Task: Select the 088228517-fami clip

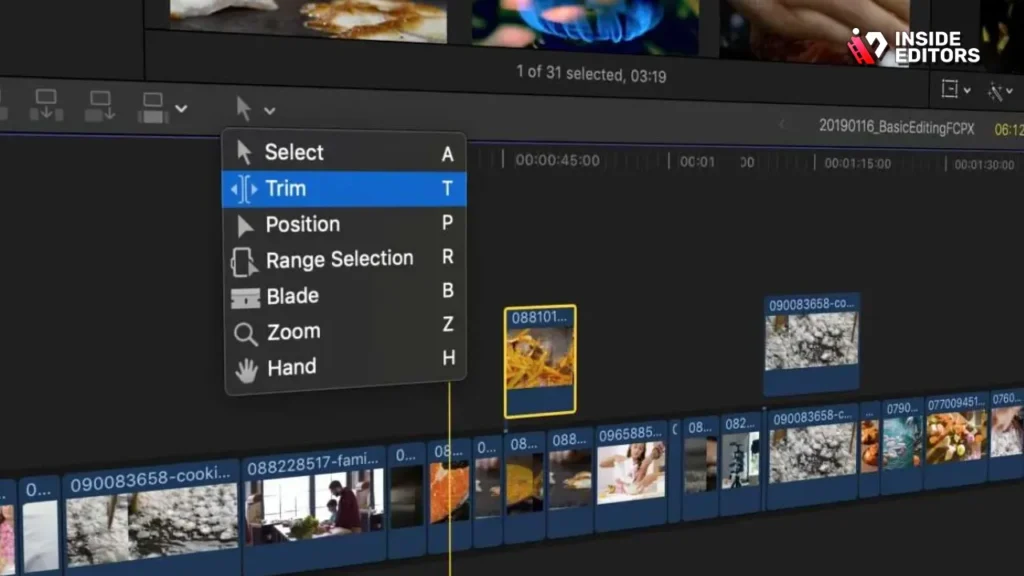Action: (313, 506)
